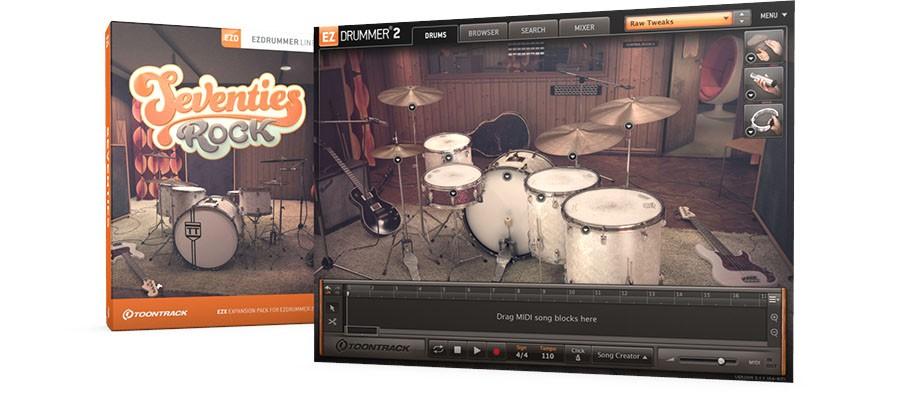
Task: Open the Song Creator panel
Action: tap(623, 356)
